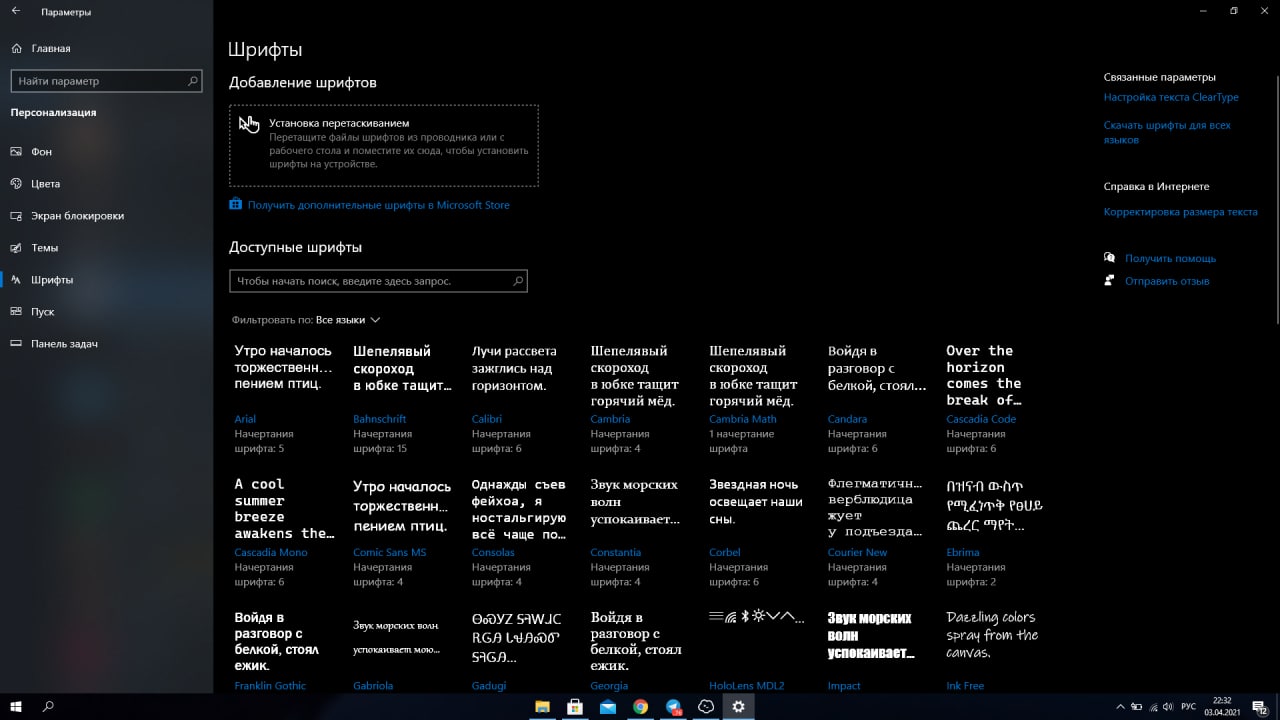Screen dimensions: 1280x720
Task: Select the Gabriola font name
Action: 373,686
